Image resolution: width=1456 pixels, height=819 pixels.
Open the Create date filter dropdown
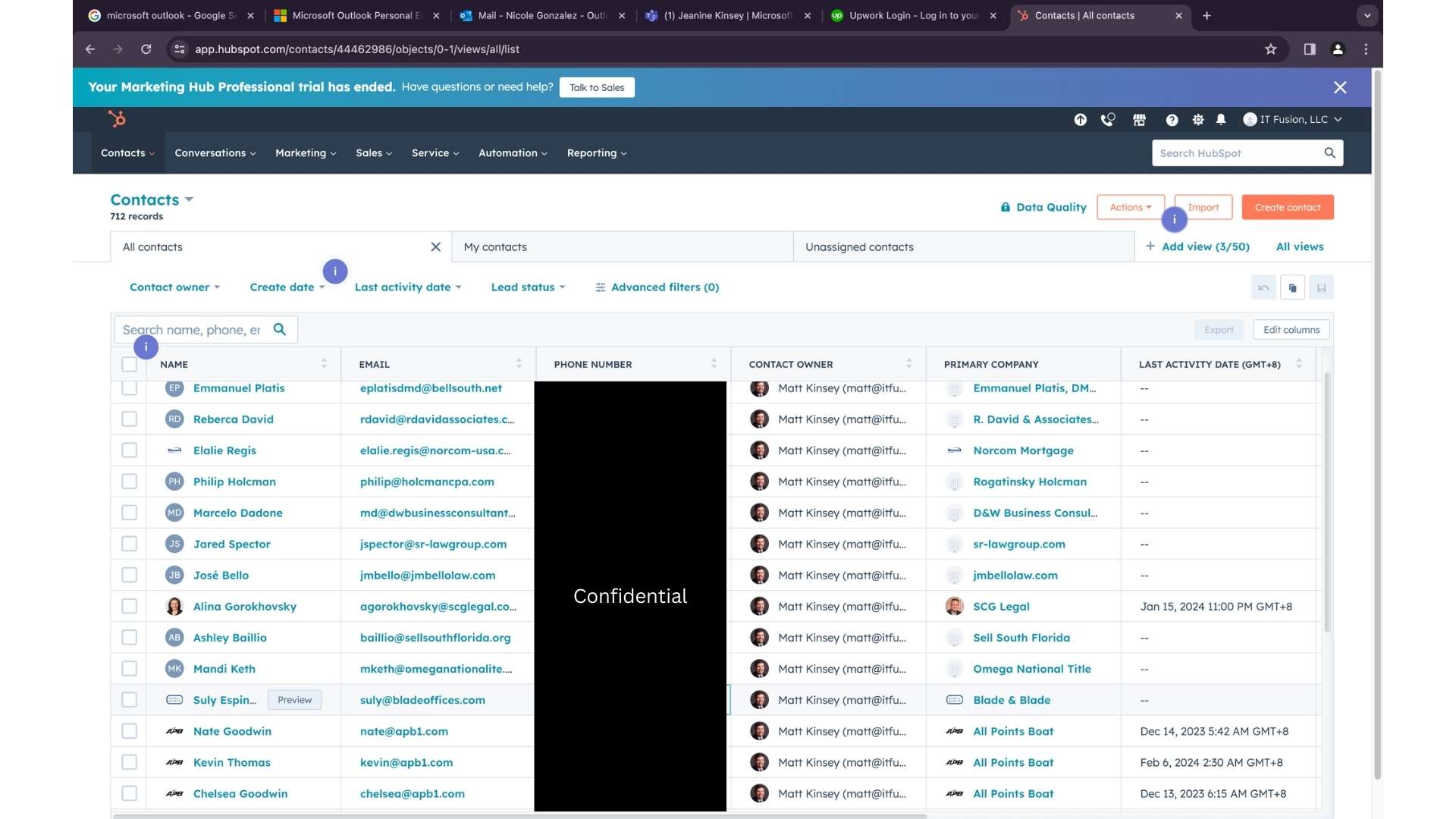point(287,287)
